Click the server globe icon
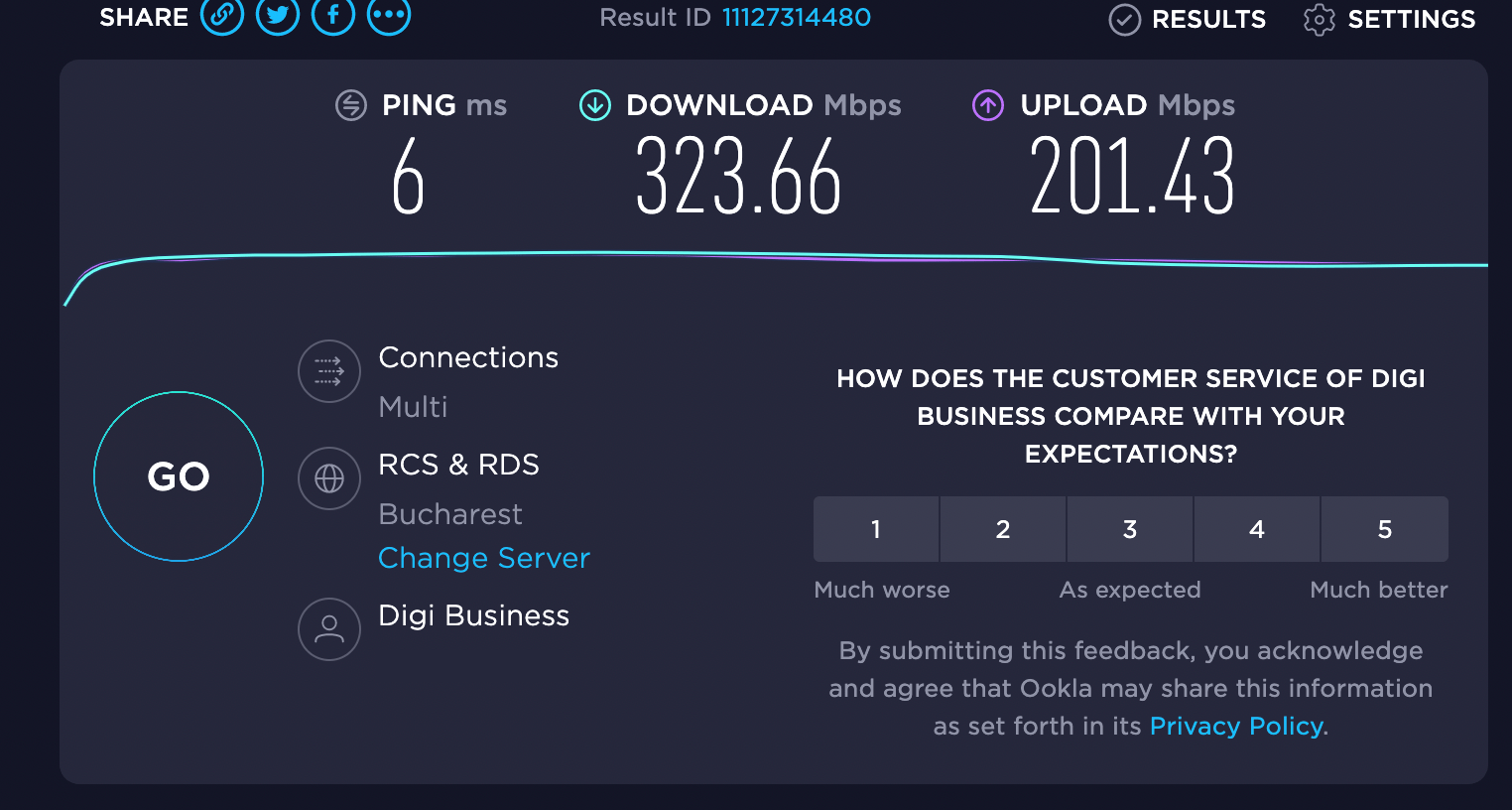 point(329,478)
